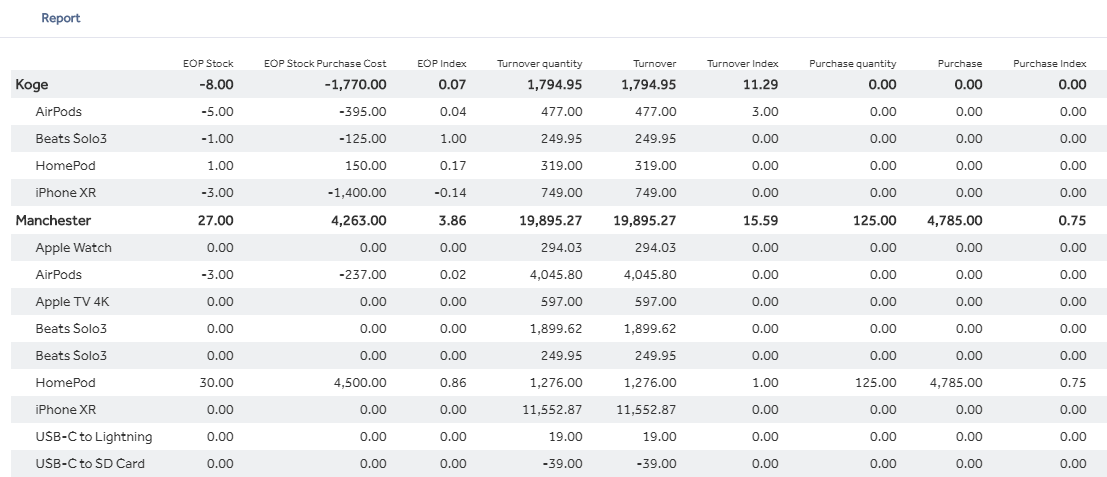Screen dimensions: 1107x477
Task: Select HomePod's Purchase quantity value 125.00
Action: coord(876,382)
